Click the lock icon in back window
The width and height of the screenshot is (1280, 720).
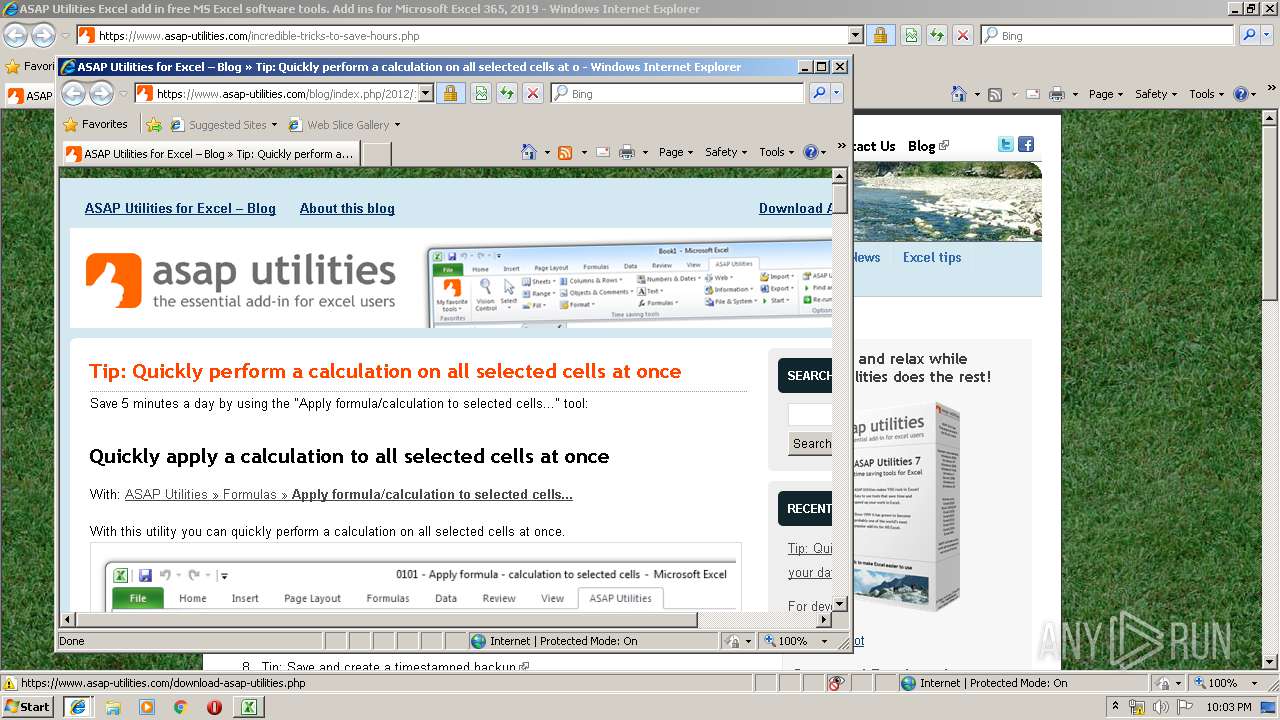pyautogui.click(x=880, y=35)
